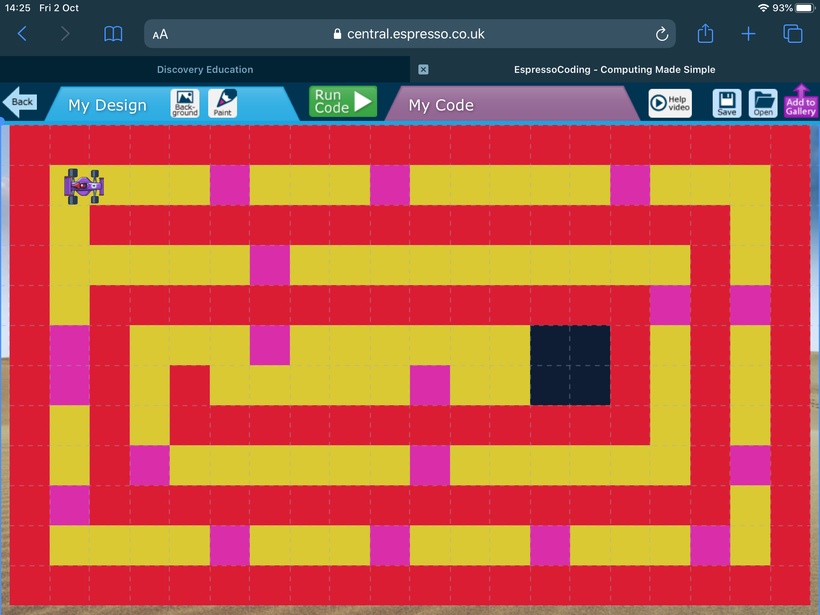This screenshot has height=615, width=820.
Task: Click the Back arrow button
Action: pyautogui.click(x=20, y=102)
